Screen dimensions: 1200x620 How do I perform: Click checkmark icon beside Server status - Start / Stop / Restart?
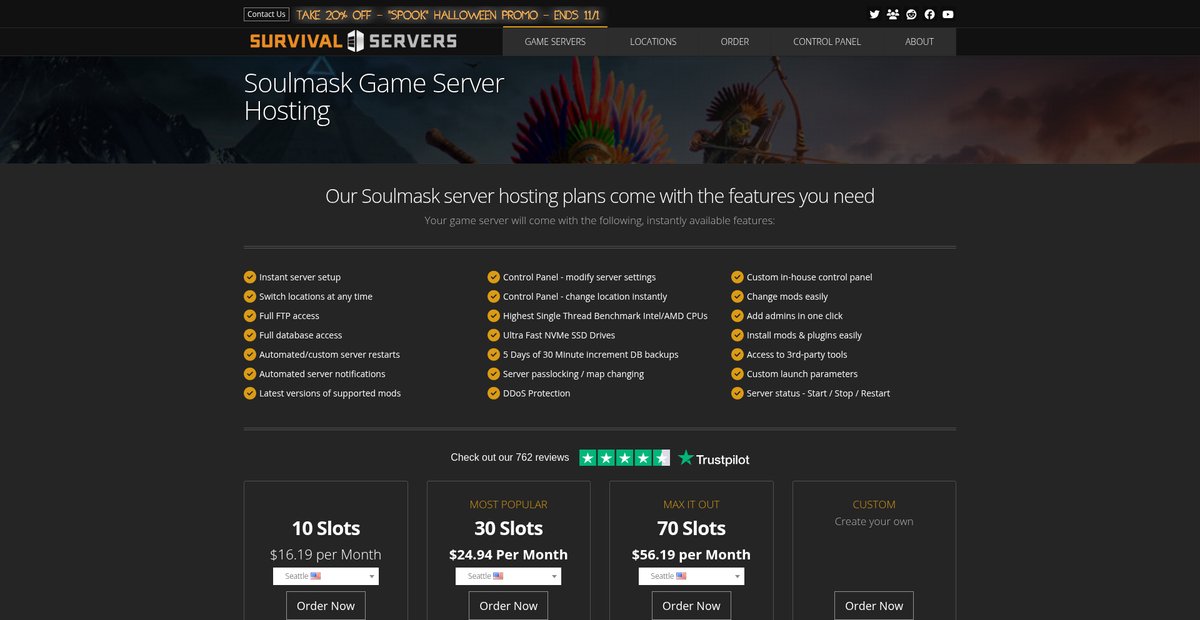(x=738, y=393)
